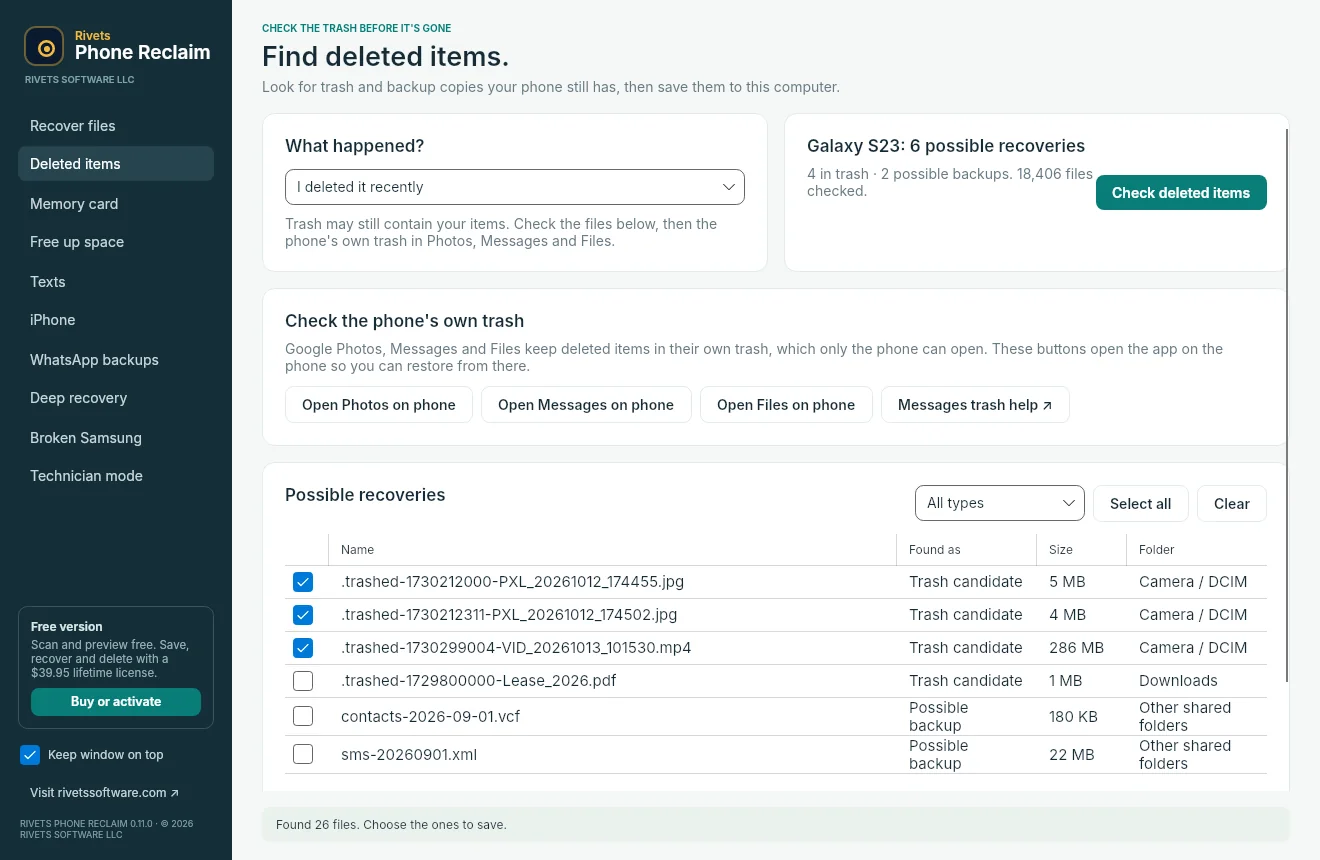
Task: Click the Downloads folder cell
Action: coord(1178,681)
